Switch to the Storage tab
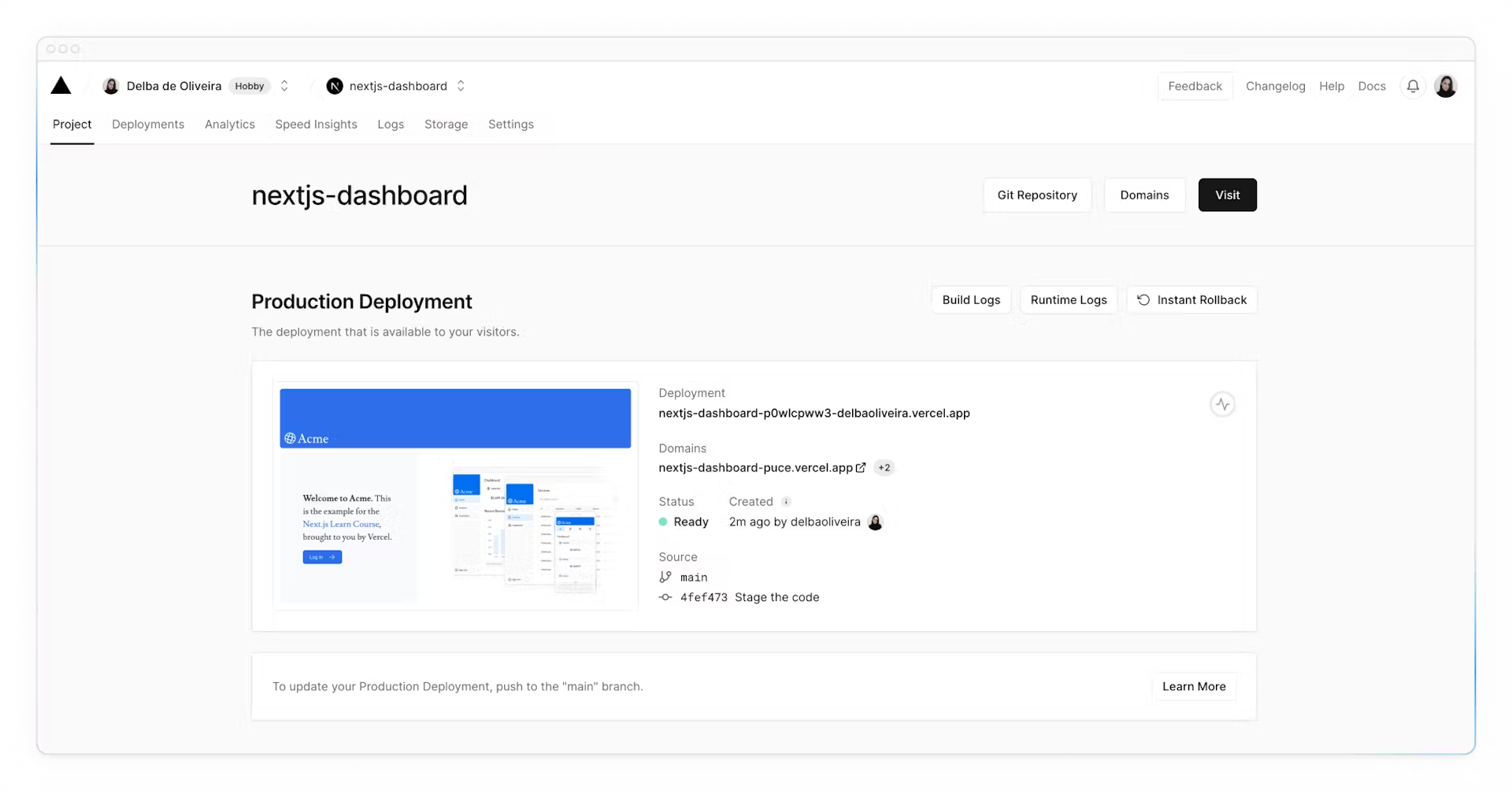This screenshot has width=1512, height=791. 446,124
